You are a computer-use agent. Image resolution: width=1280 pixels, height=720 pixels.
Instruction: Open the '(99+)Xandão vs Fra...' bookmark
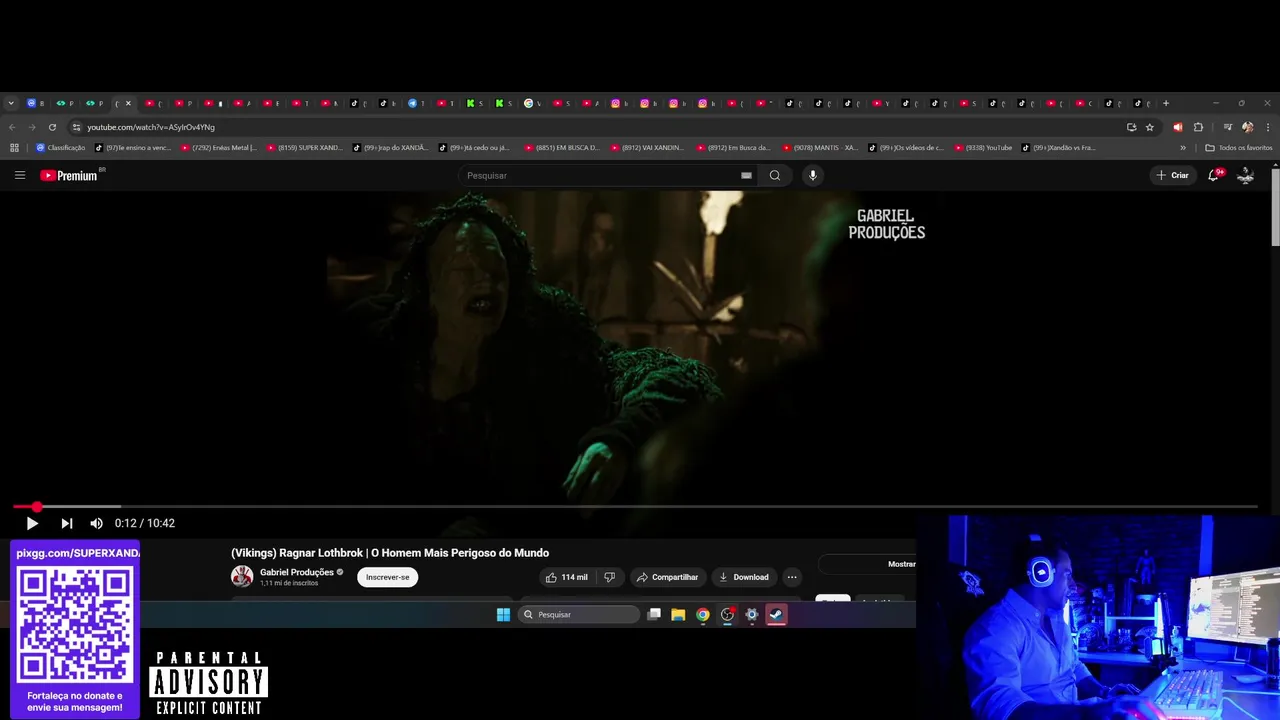point(1058,148)
